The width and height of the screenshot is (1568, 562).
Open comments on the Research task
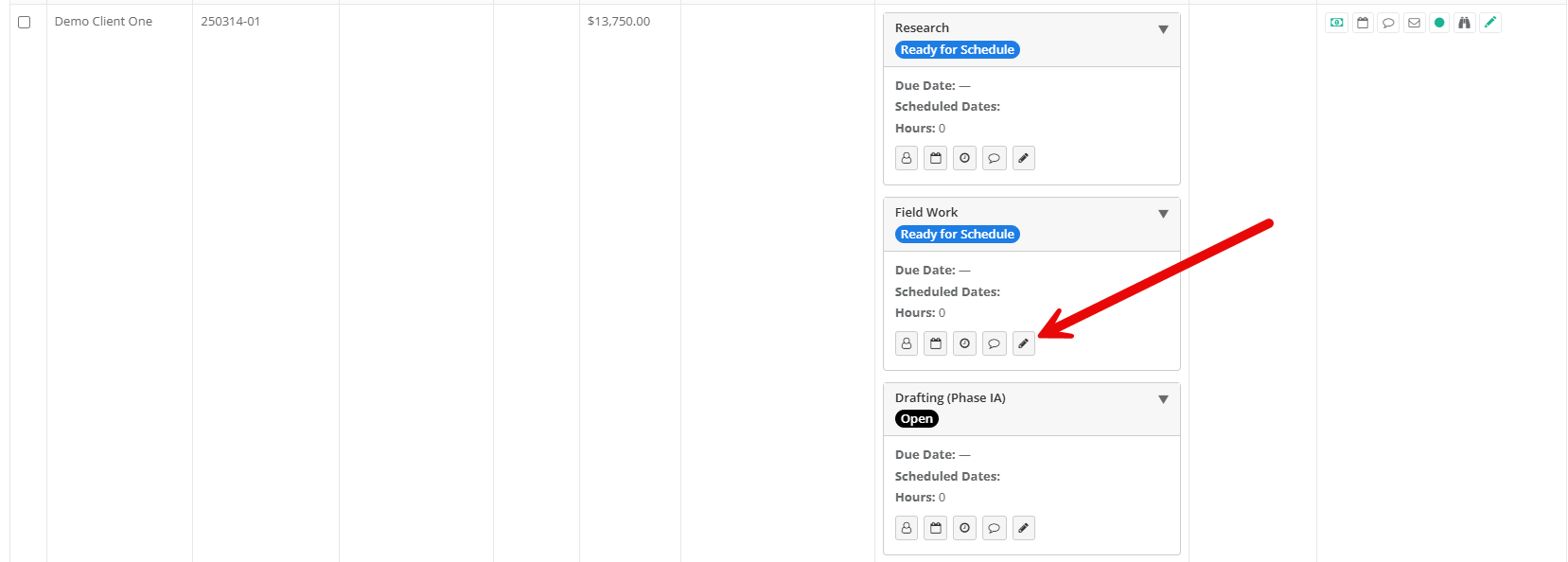(x=994, y=158)
